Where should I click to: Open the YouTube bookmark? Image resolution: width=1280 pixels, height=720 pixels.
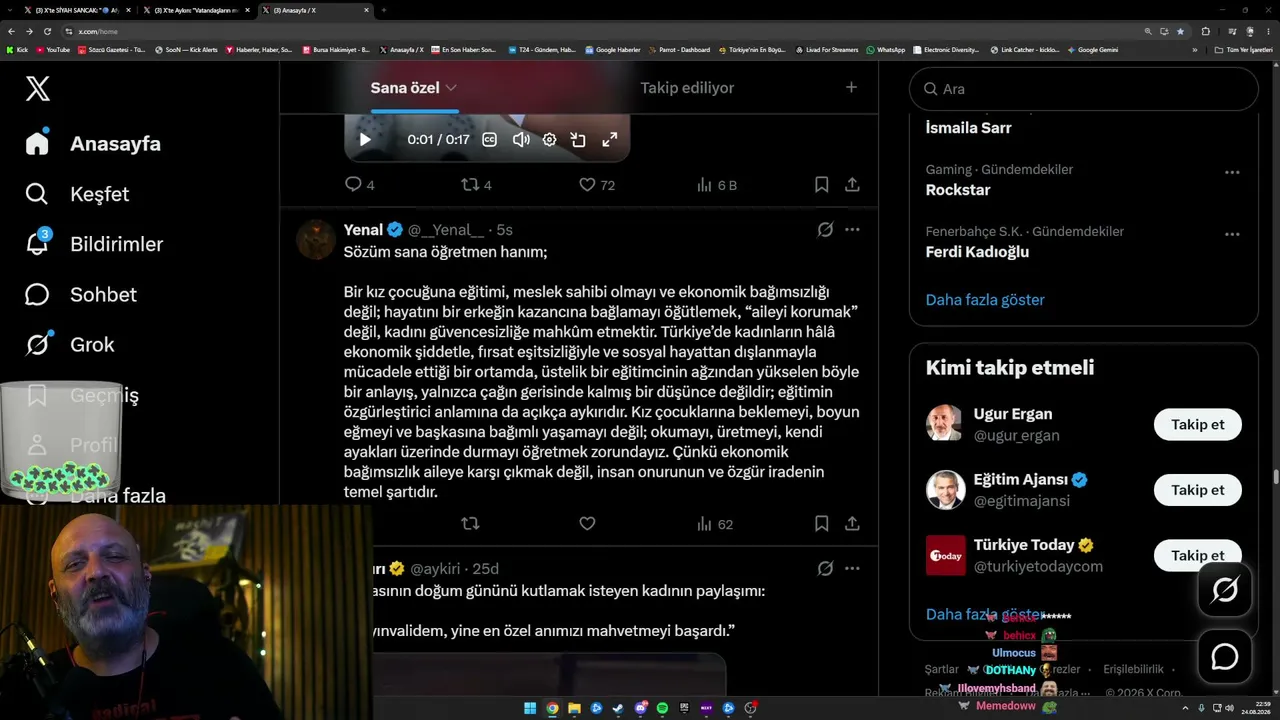(x=53, y=49)
